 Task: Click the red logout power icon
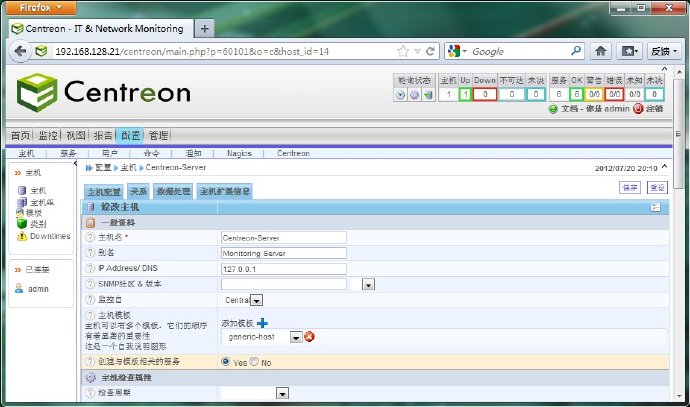coord(638,109)
